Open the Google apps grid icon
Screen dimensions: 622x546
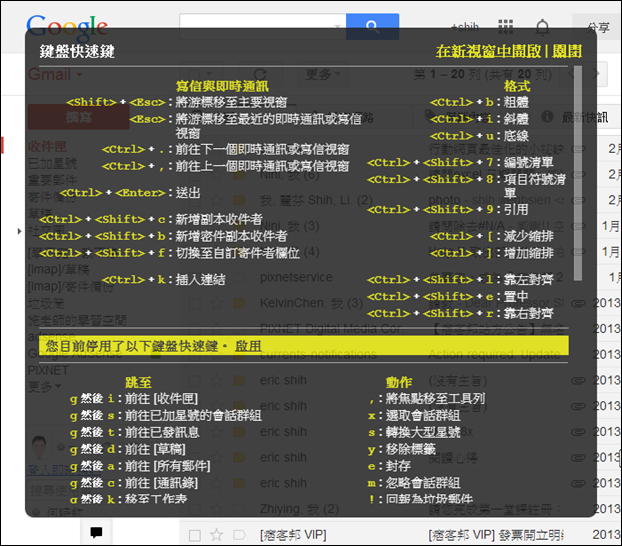(505, 27)
